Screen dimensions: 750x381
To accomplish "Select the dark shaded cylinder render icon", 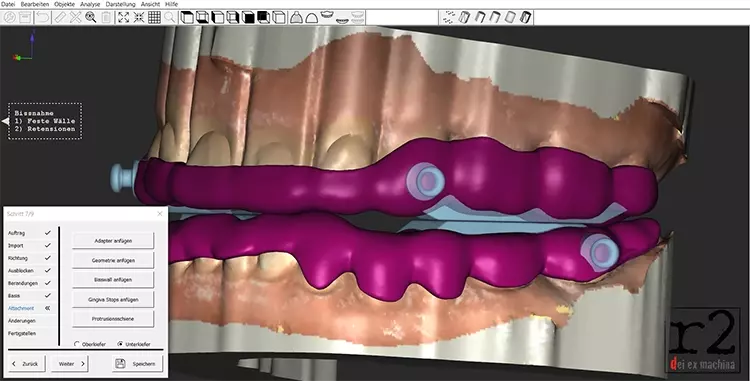I will point(525,18).
